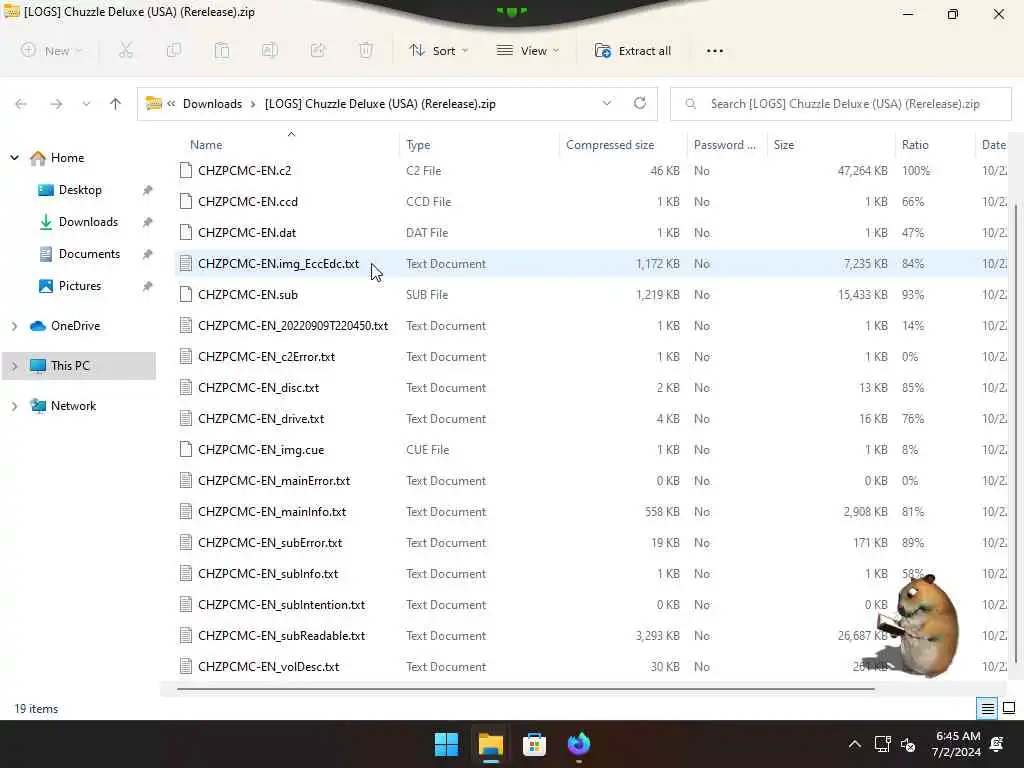Open address bar history dropdown

(607, 103)
